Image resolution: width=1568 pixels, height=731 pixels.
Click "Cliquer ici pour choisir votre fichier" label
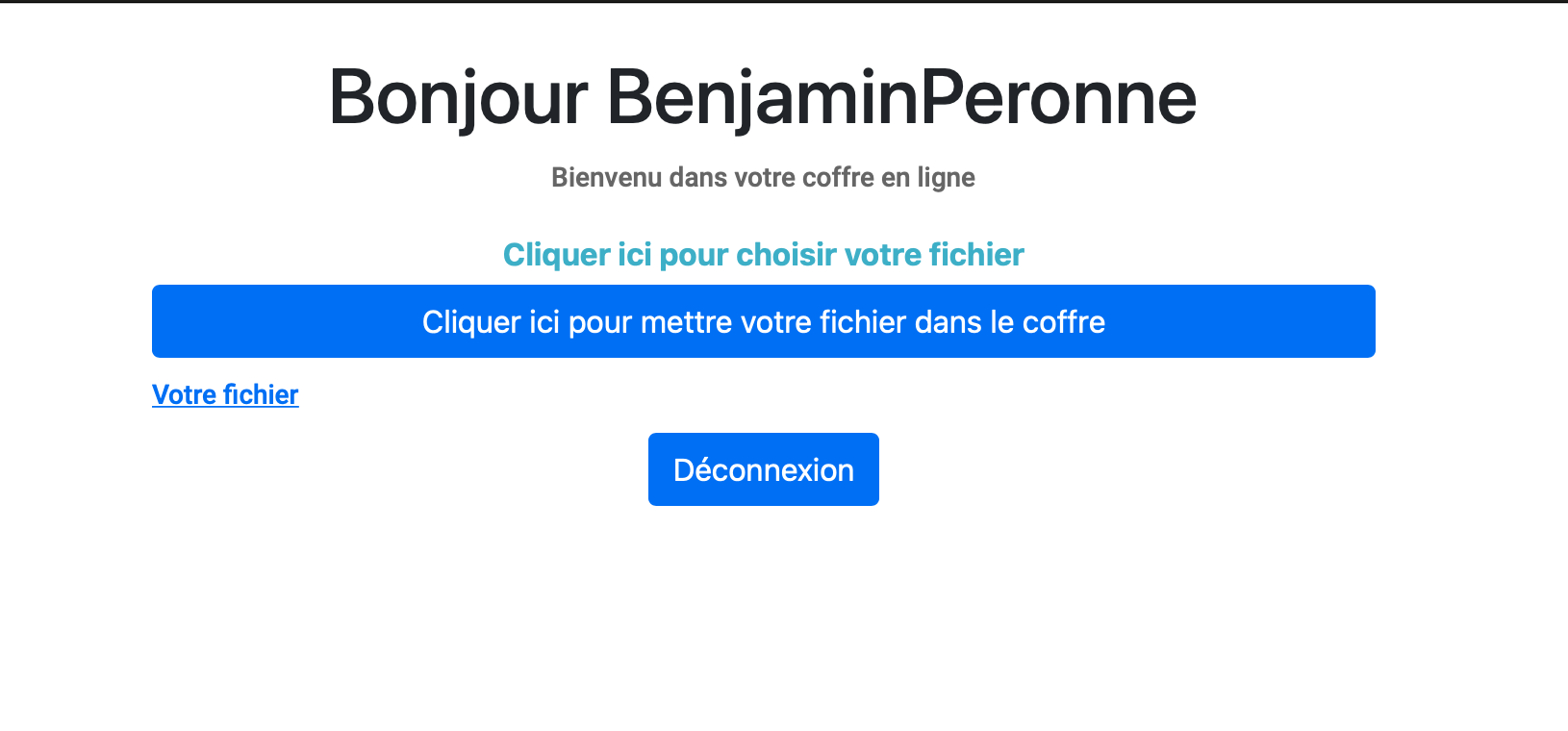[x=763, y=255]
